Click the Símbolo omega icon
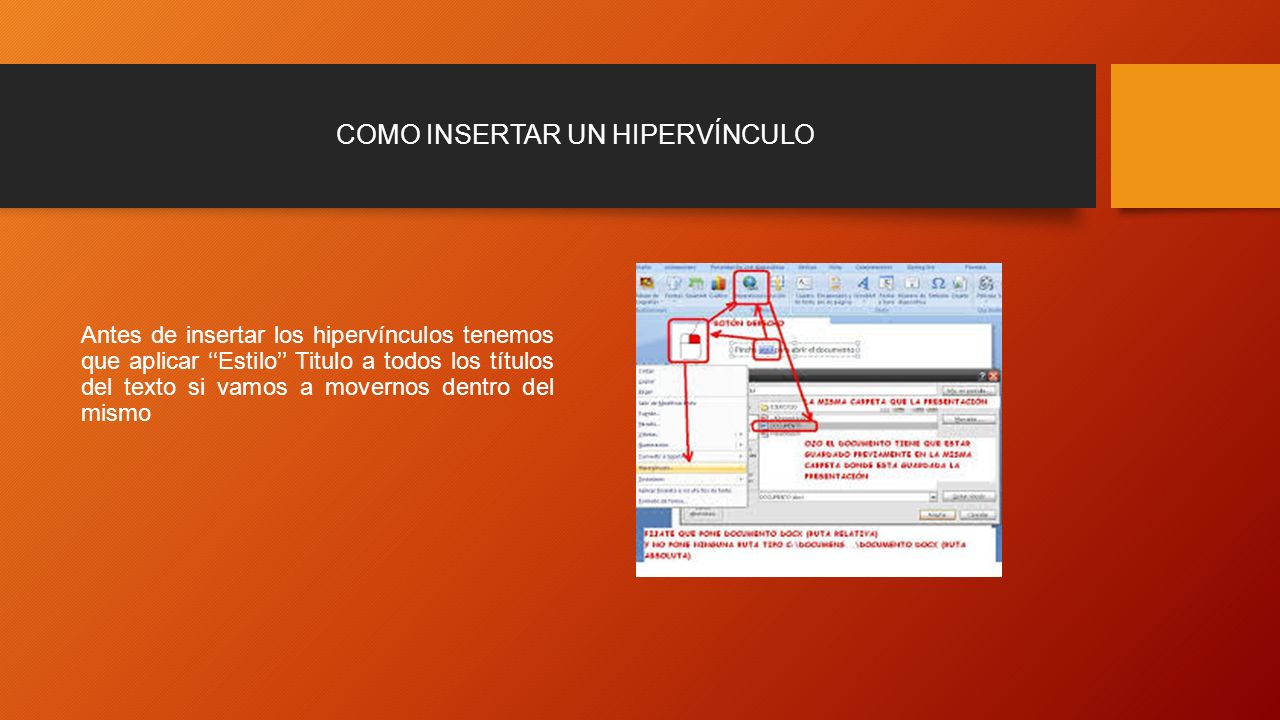The height and width of the screenshot is (720, 1280). click(x=938, y=283)
